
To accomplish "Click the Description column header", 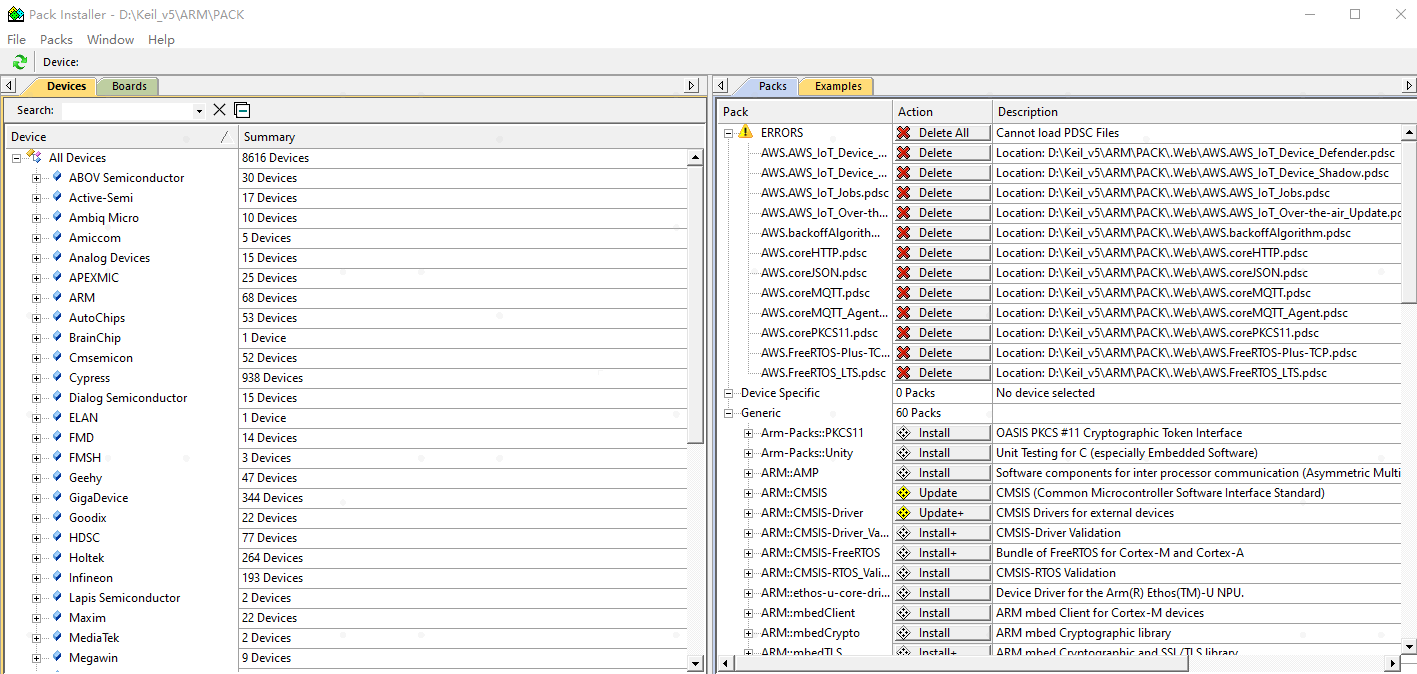I will tap(1196, 112).
